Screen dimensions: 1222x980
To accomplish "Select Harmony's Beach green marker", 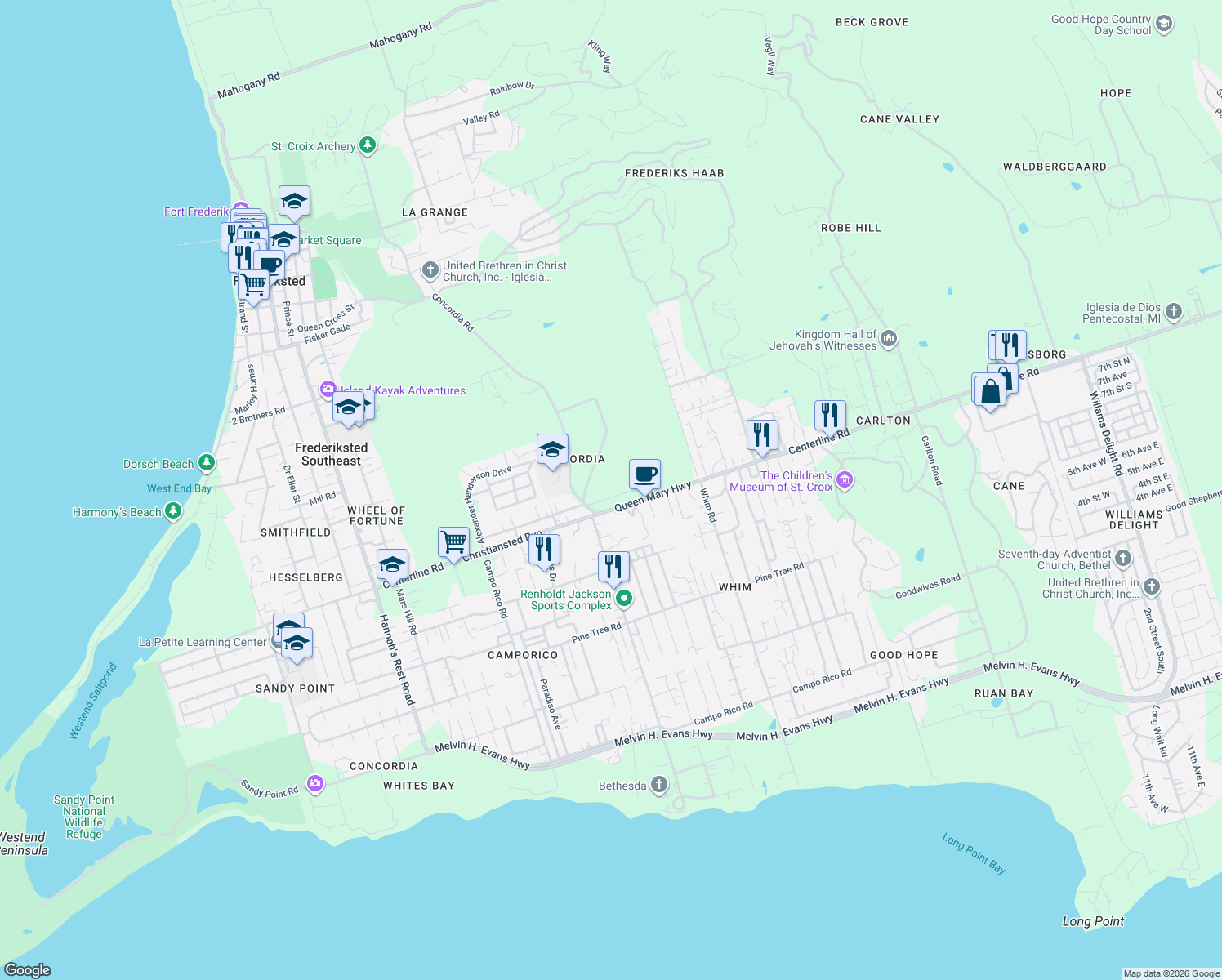I will click(172, 511).
